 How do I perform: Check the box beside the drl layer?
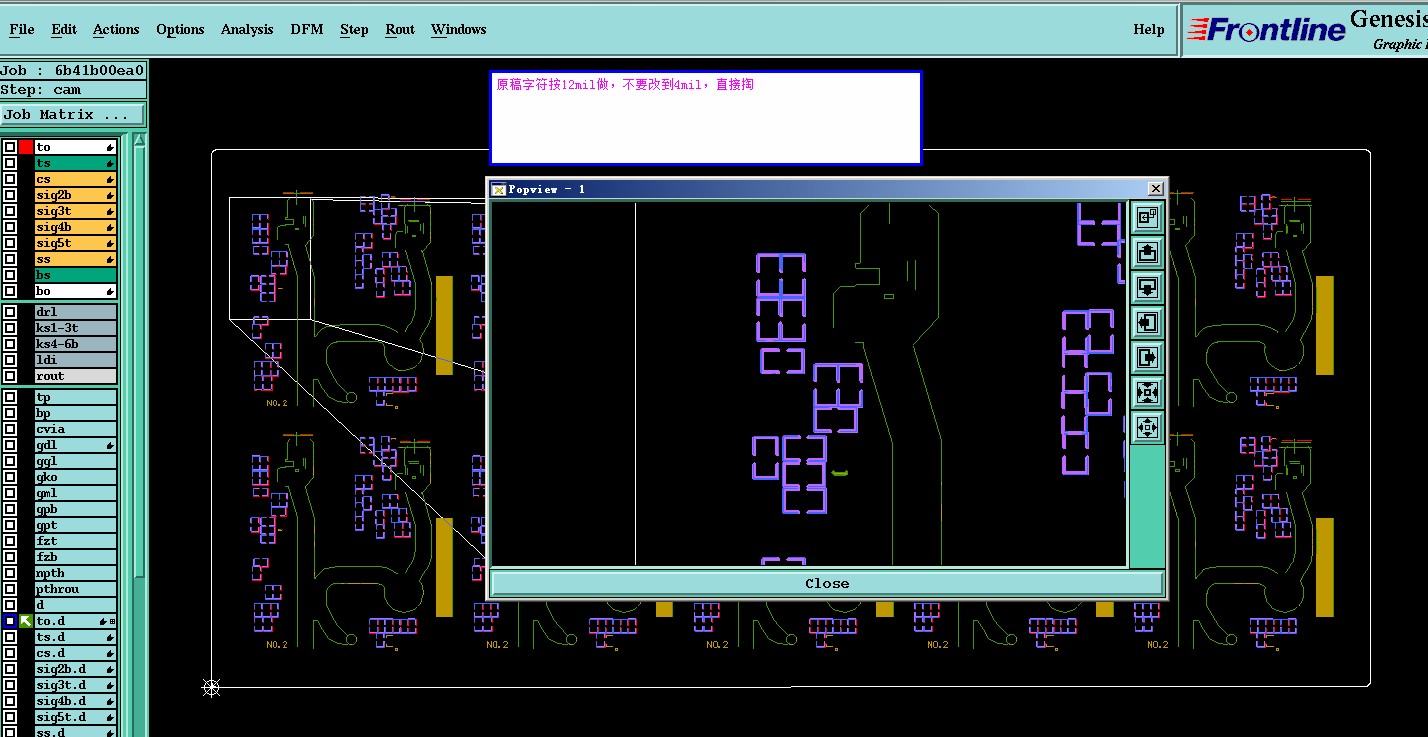tap(10, 312)
